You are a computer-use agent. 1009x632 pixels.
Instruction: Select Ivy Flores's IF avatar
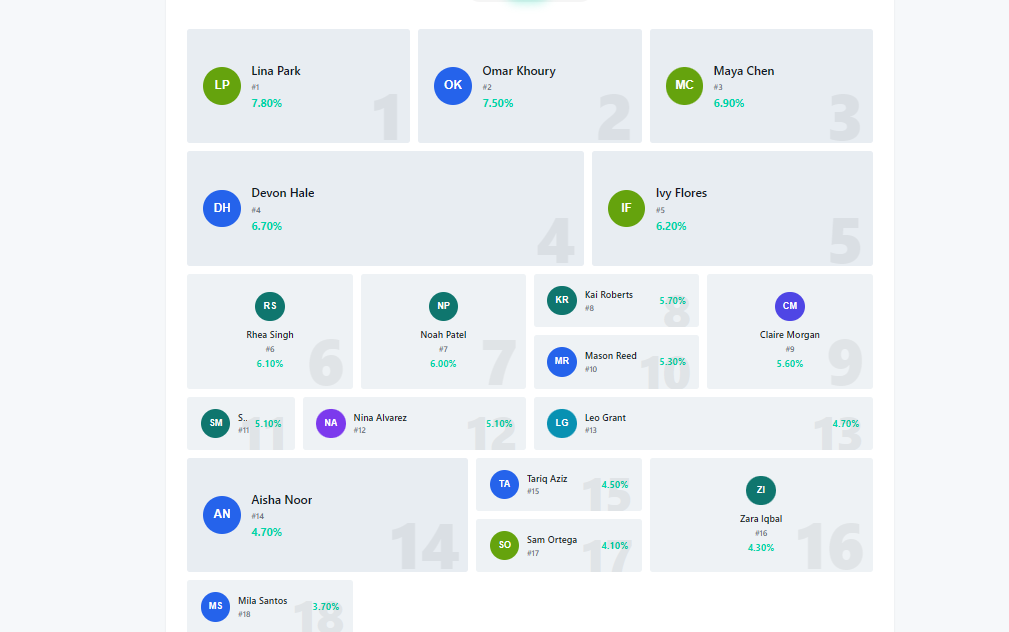pos(626,208)
